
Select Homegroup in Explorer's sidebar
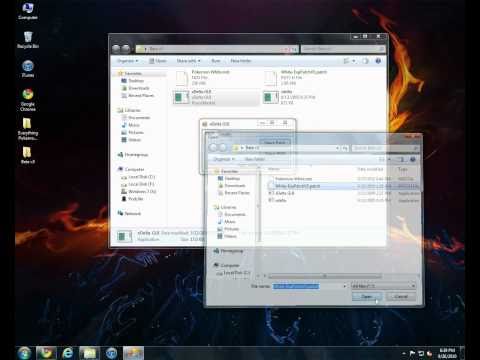click(x=133, y=155)
